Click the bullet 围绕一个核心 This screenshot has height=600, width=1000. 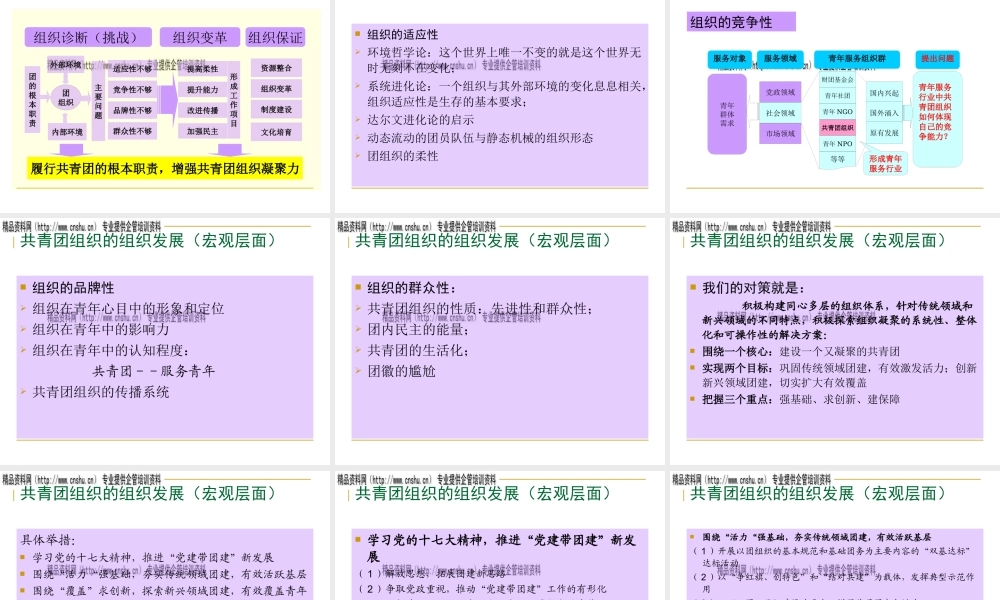click(801, 351)
